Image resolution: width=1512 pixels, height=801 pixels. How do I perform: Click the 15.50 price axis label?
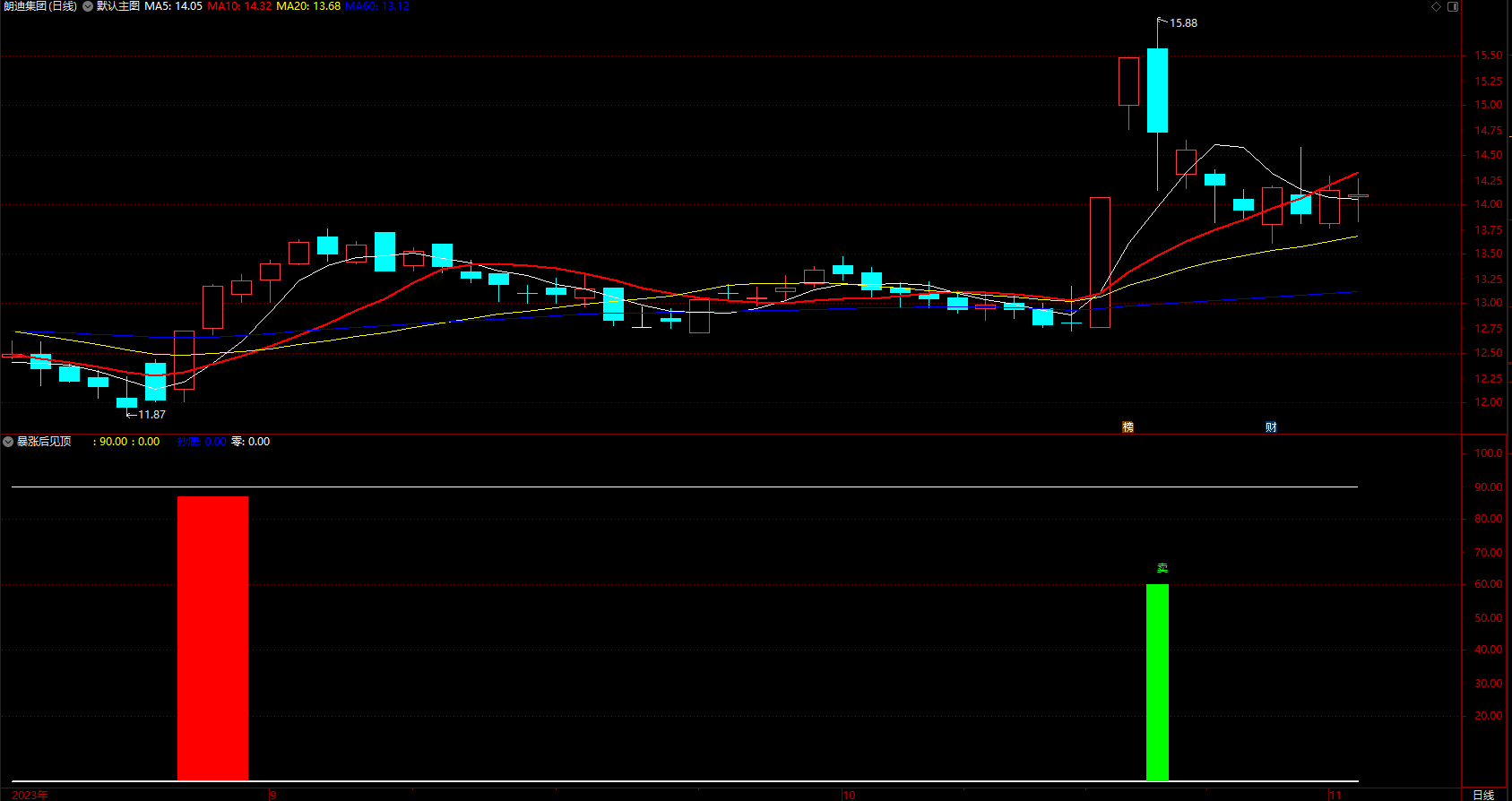(1489, 56)
